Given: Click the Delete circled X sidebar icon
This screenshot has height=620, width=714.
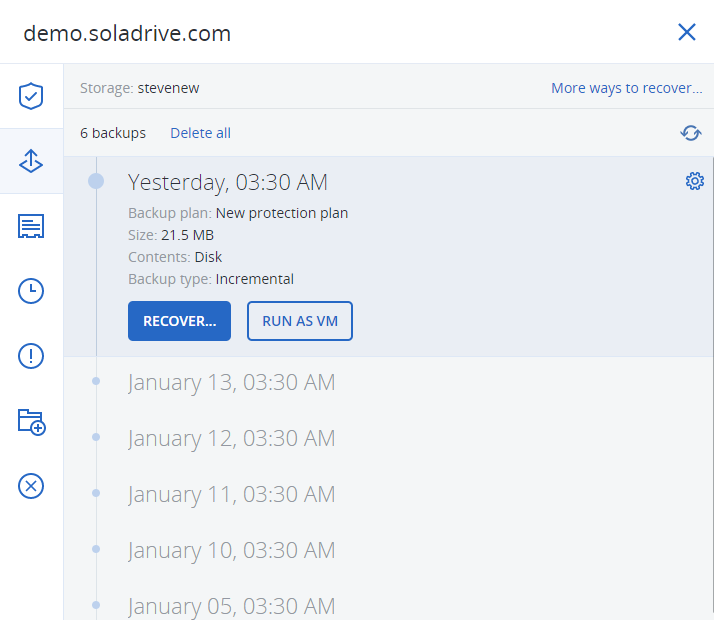Looking at the screenshot, I should point(31,486).
